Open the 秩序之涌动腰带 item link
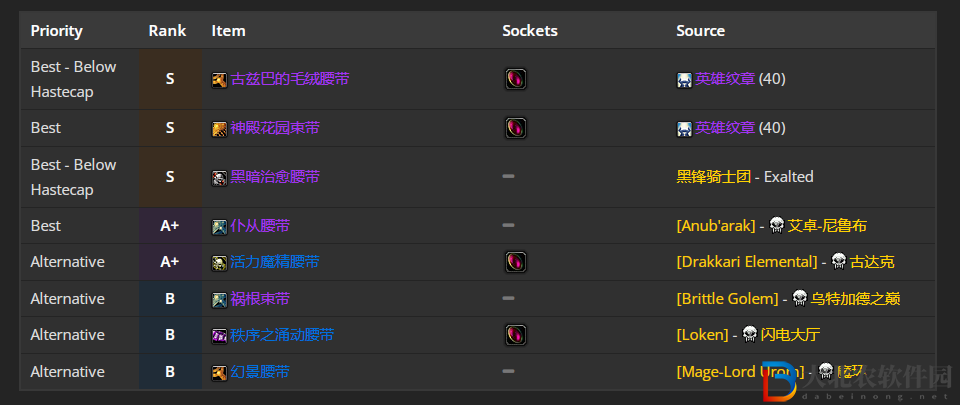960x405 pixels. [282, 335]
